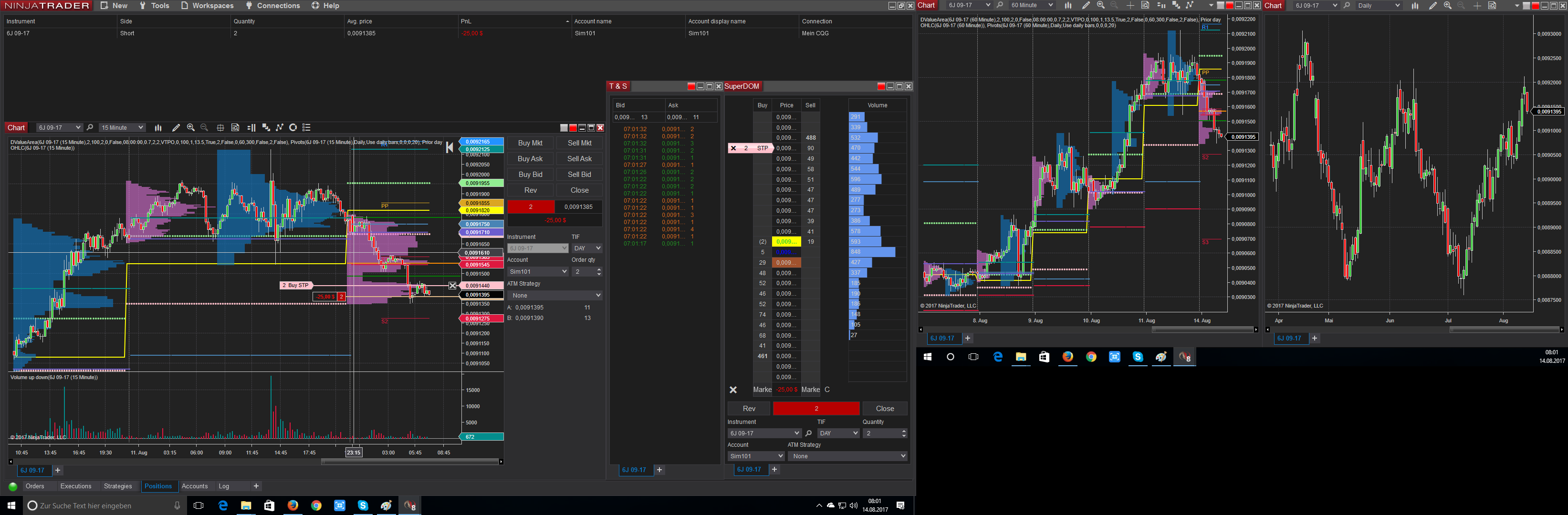Cancel the 2 Buy STP order on chart
Image resolution: width=1568 pixels, height=515 pixels.
[452, 285]
